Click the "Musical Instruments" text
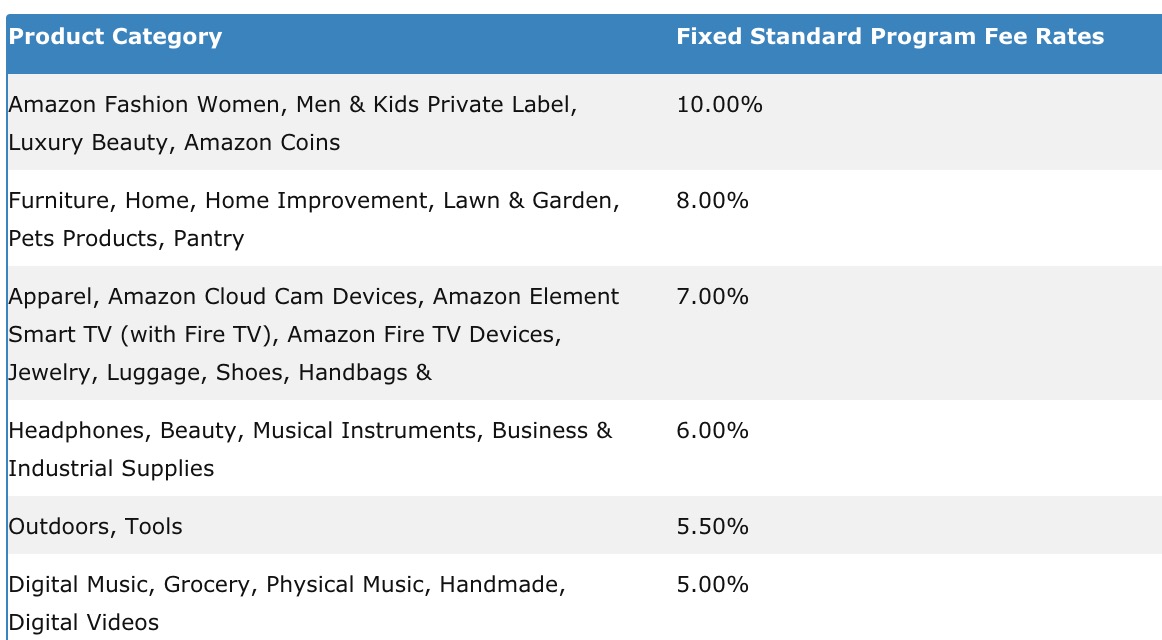 click(x=363, y=431)
